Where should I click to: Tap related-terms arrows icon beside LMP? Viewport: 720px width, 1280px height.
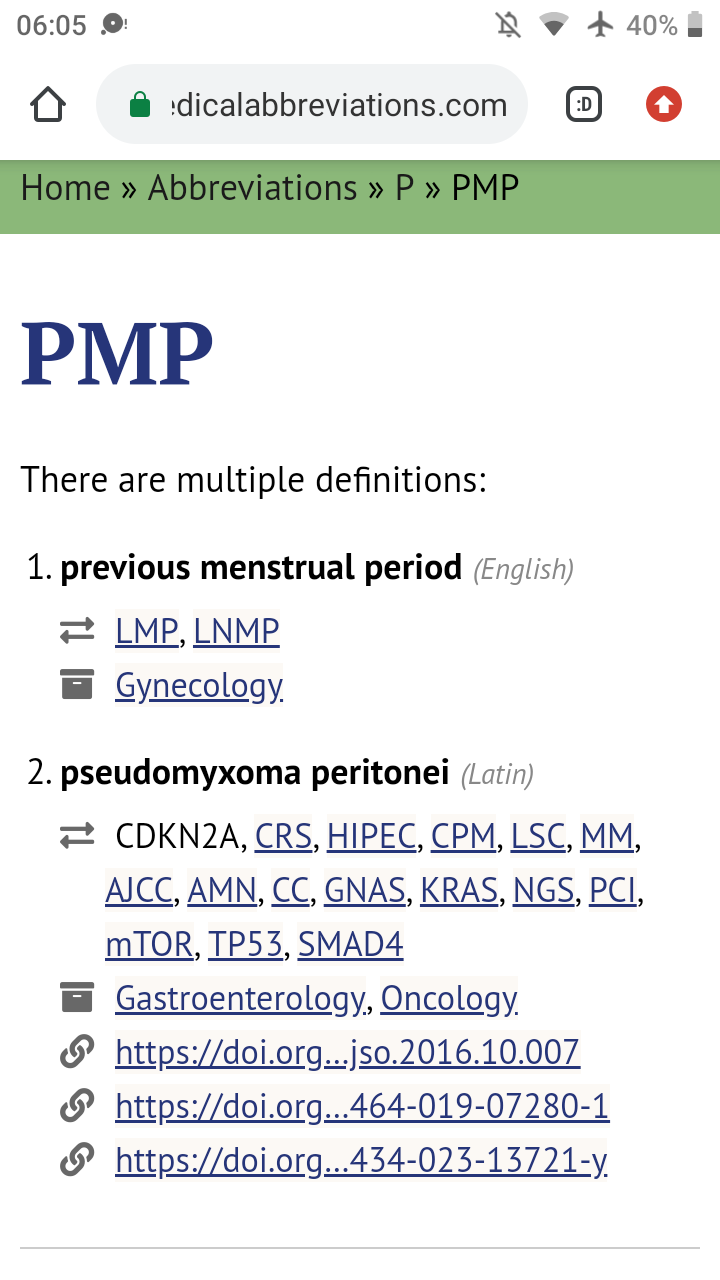pyautogui.click(x=77, y=631)
